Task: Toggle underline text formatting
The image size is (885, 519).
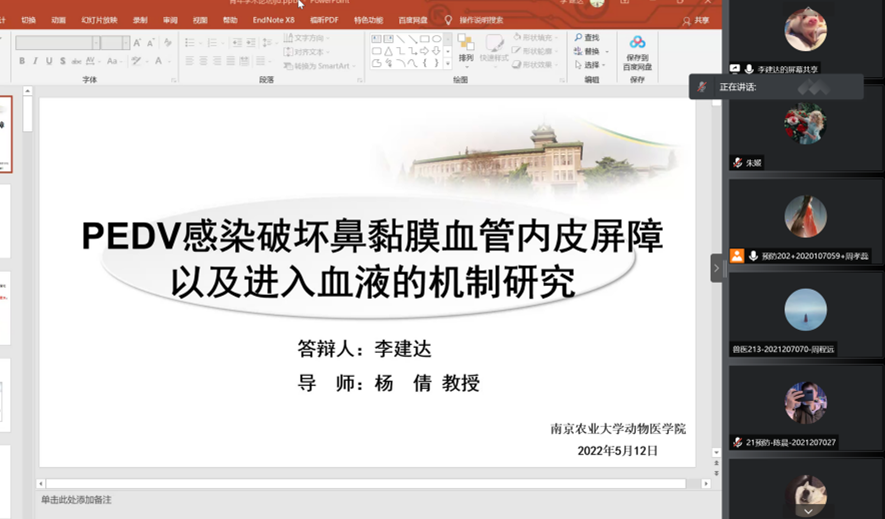Action: [x=50, y=61]
